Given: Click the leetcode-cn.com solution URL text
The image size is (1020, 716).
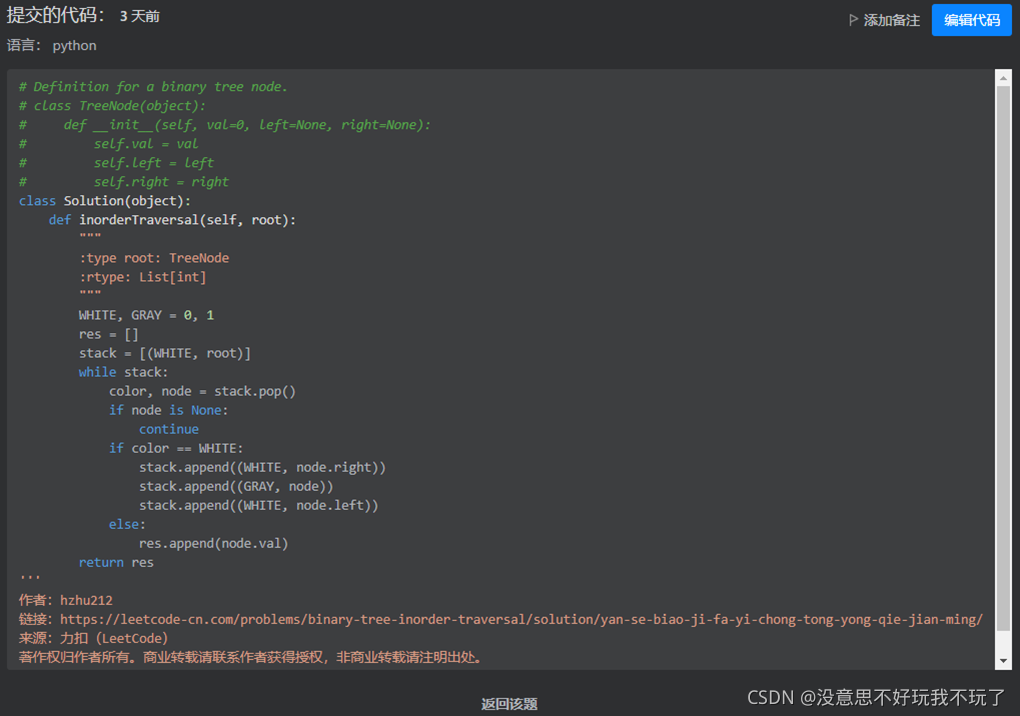Looking at the screenshot, I should [521, 619].
